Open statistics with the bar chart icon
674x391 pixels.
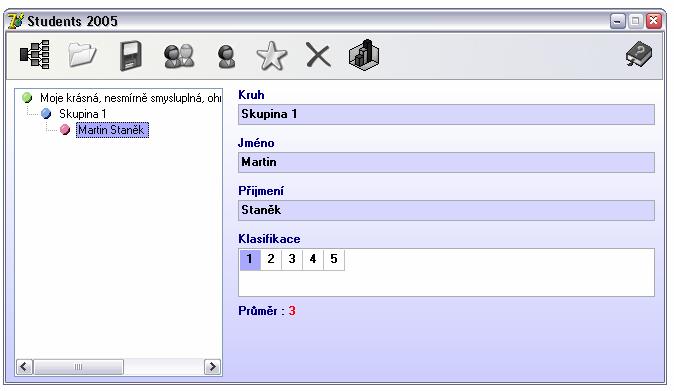pyautogui.click(x=364, y=55)
